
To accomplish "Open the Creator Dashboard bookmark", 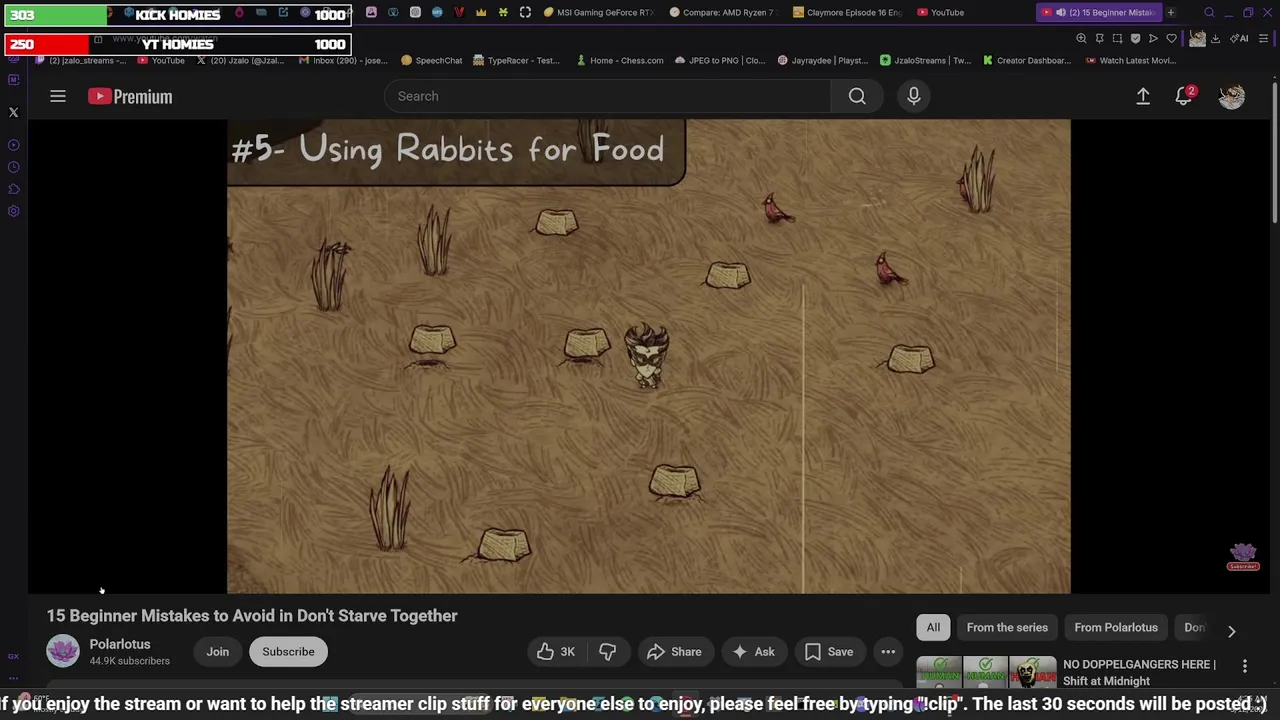I will (x=1027, y=60).
